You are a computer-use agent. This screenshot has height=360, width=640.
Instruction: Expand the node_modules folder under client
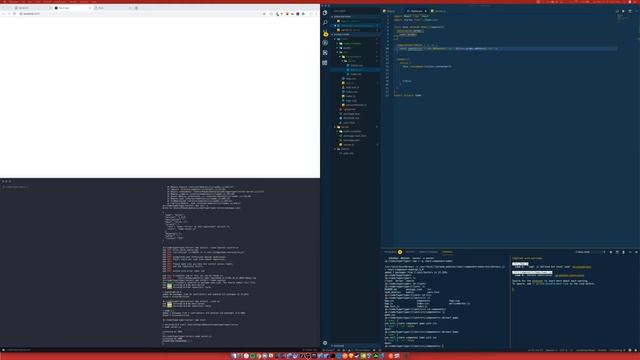355,43
